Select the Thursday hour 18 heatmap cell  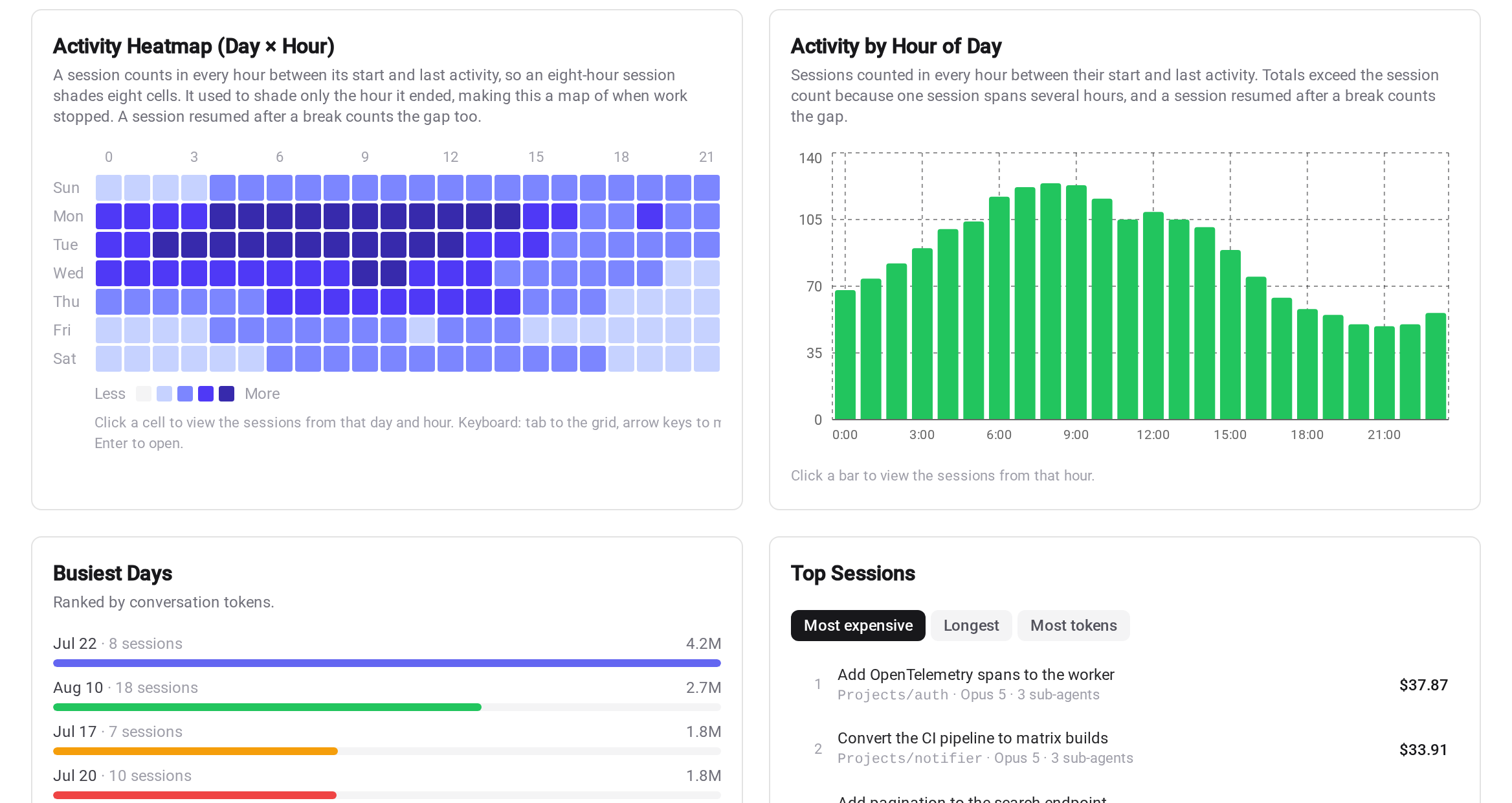pyautogui.click(x=621, y=302)
